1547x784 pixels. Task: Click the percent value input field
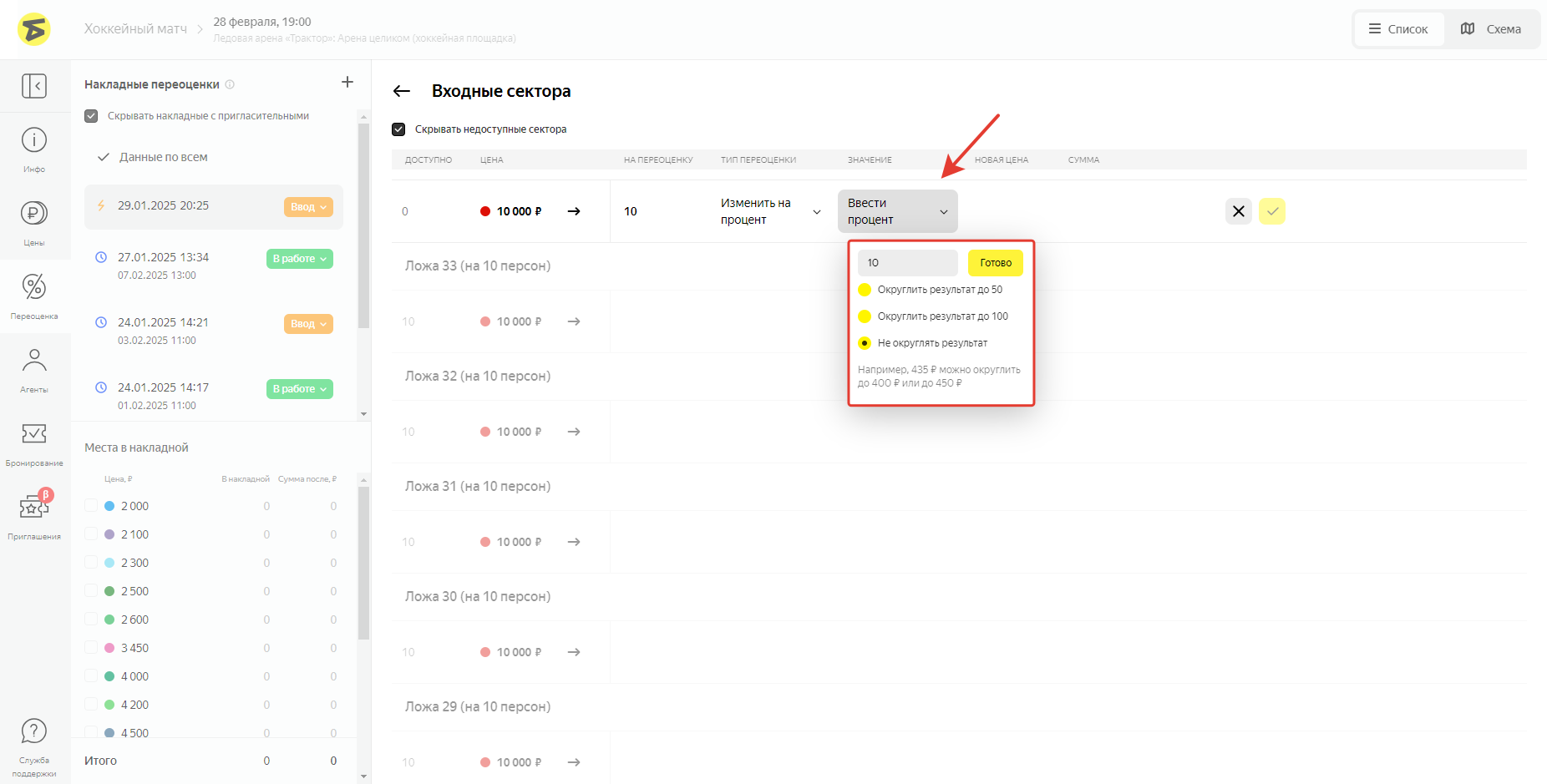(907, 263)
